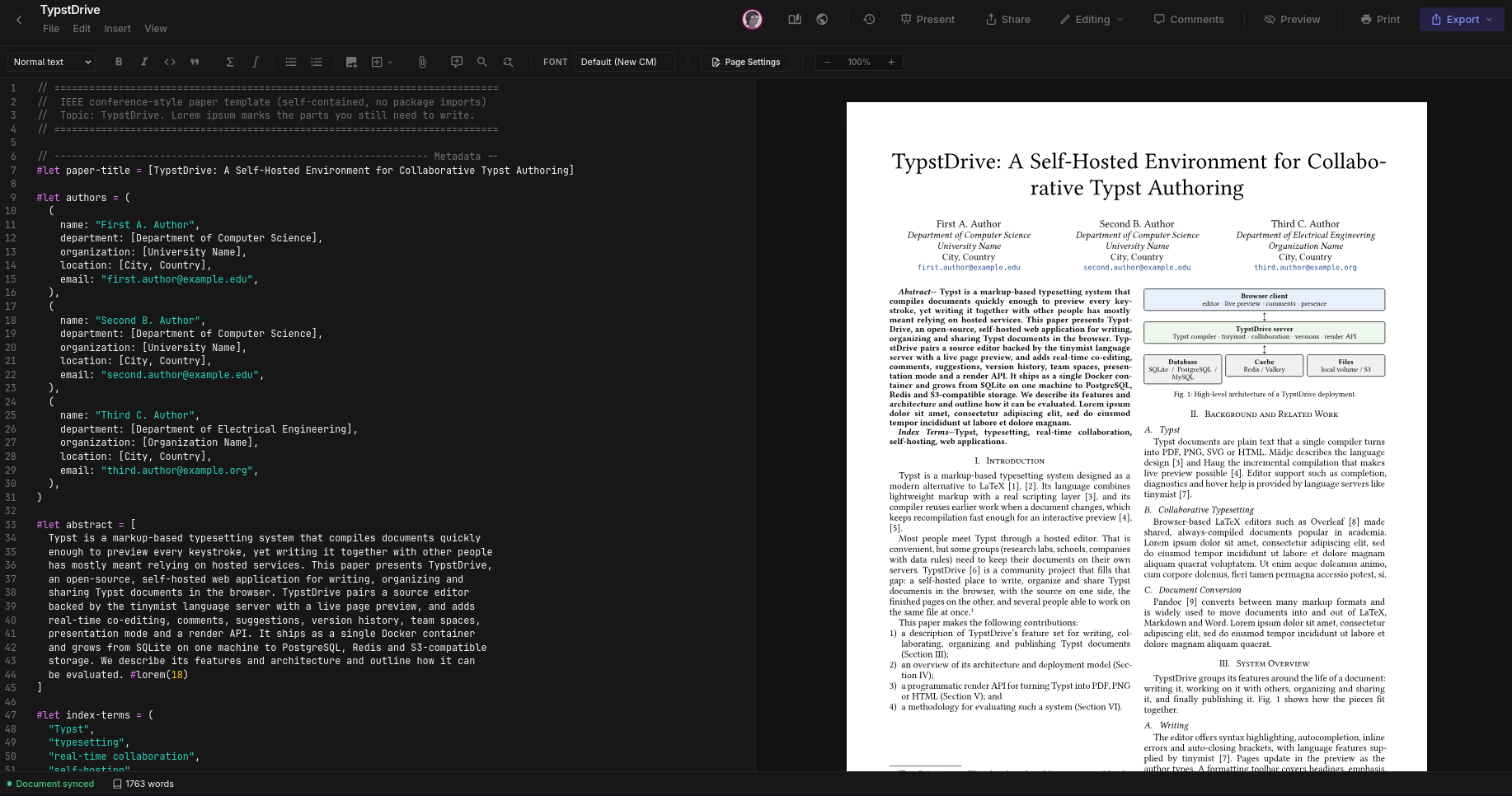Go back using the left arrow icon

pyautogui.click(x=20, y=20)
